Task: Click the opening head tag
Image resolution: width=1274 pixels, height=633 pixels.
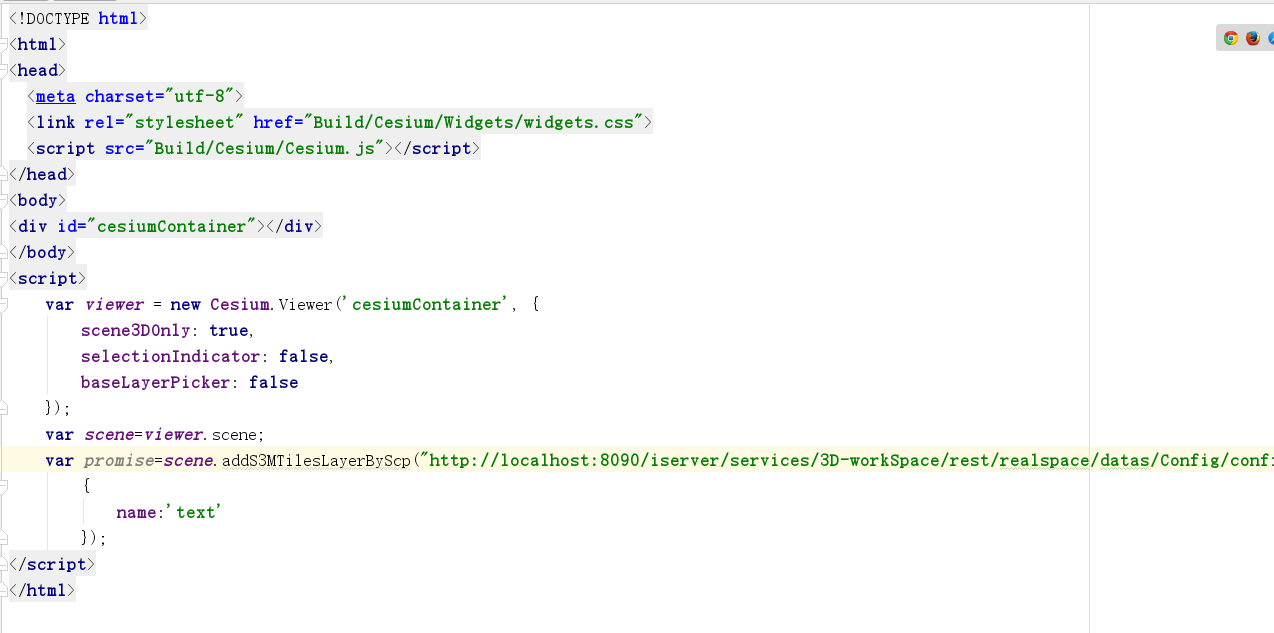Action: 37,70
